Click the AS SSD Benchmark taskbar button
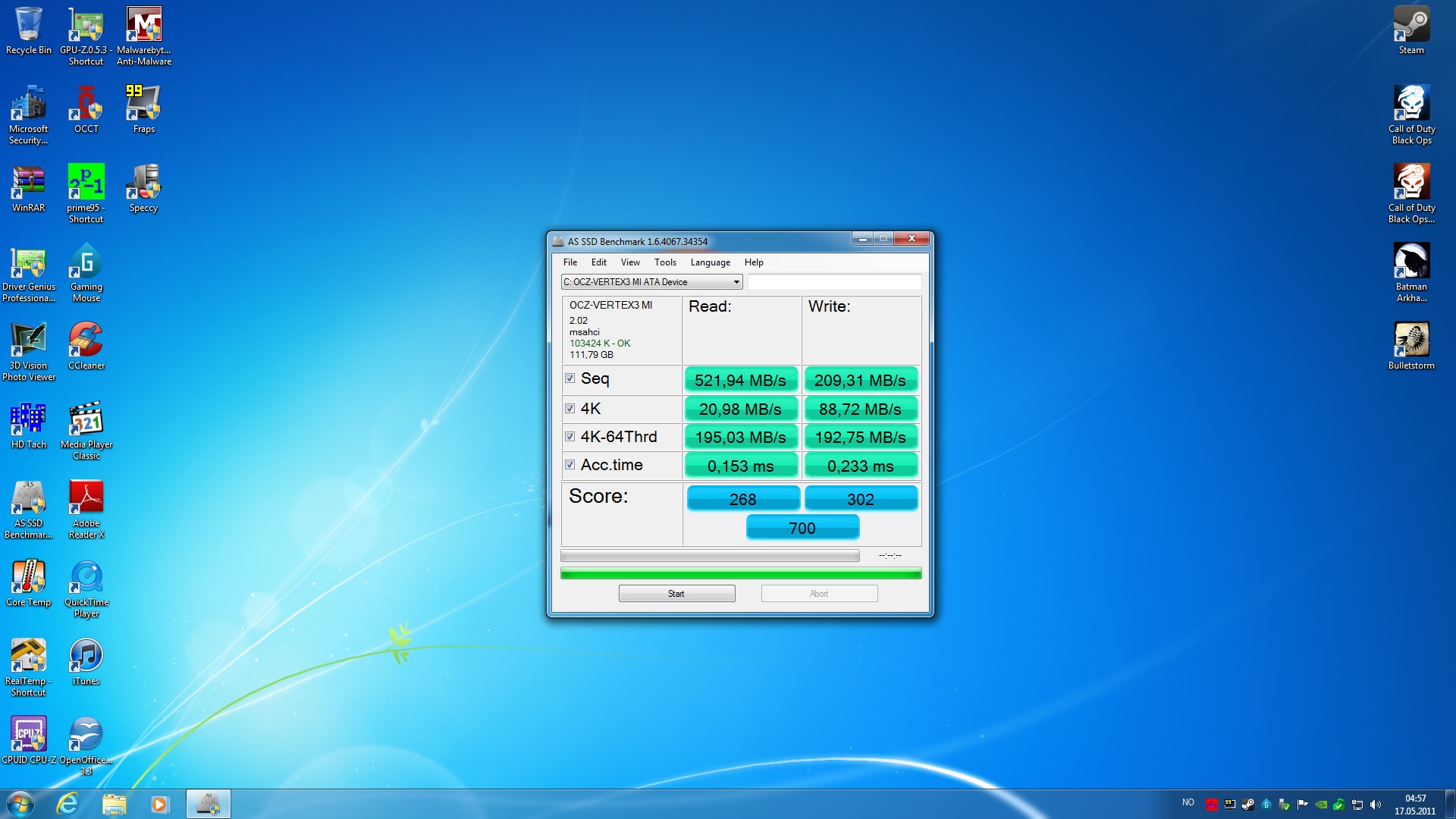1456x819 pixels. [209, 804]
